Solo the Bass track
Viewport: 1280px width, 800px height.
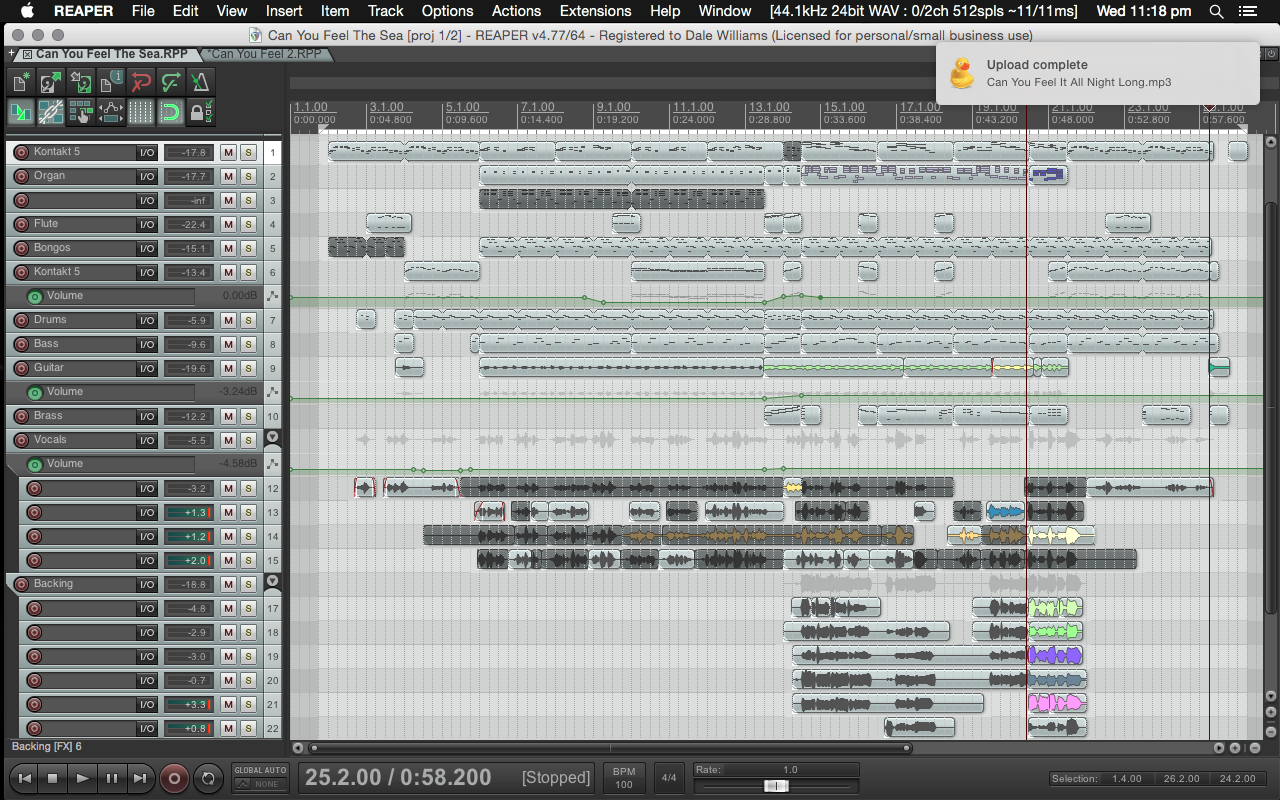pyautogui.click(x=248, y=345)
